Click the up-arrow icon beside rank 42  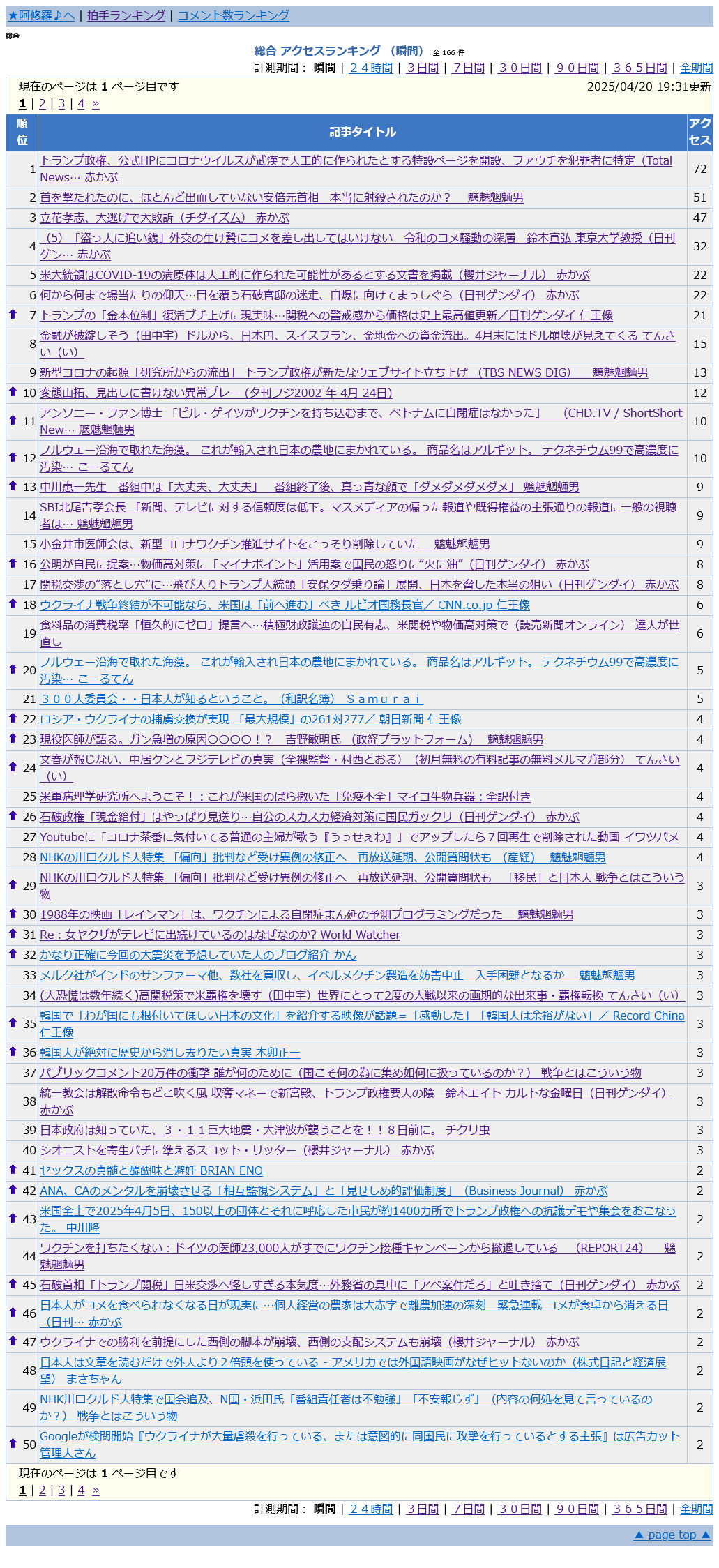(x=13, y=1190)
